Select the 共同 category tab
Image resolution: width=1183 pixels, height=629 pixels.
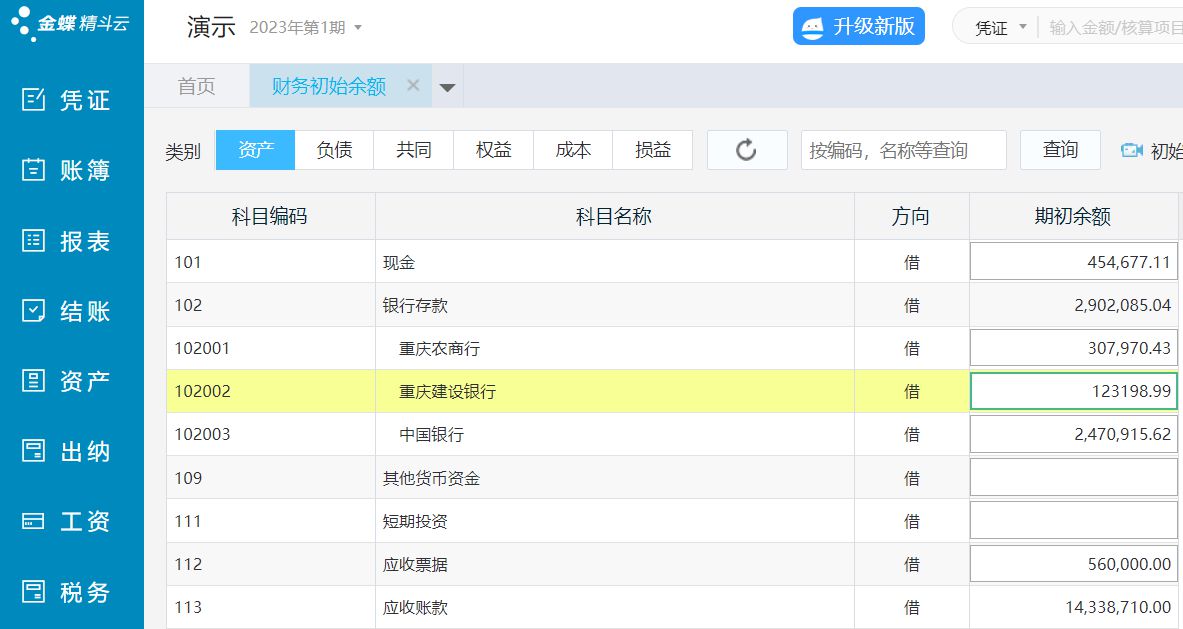pos(413,150)
